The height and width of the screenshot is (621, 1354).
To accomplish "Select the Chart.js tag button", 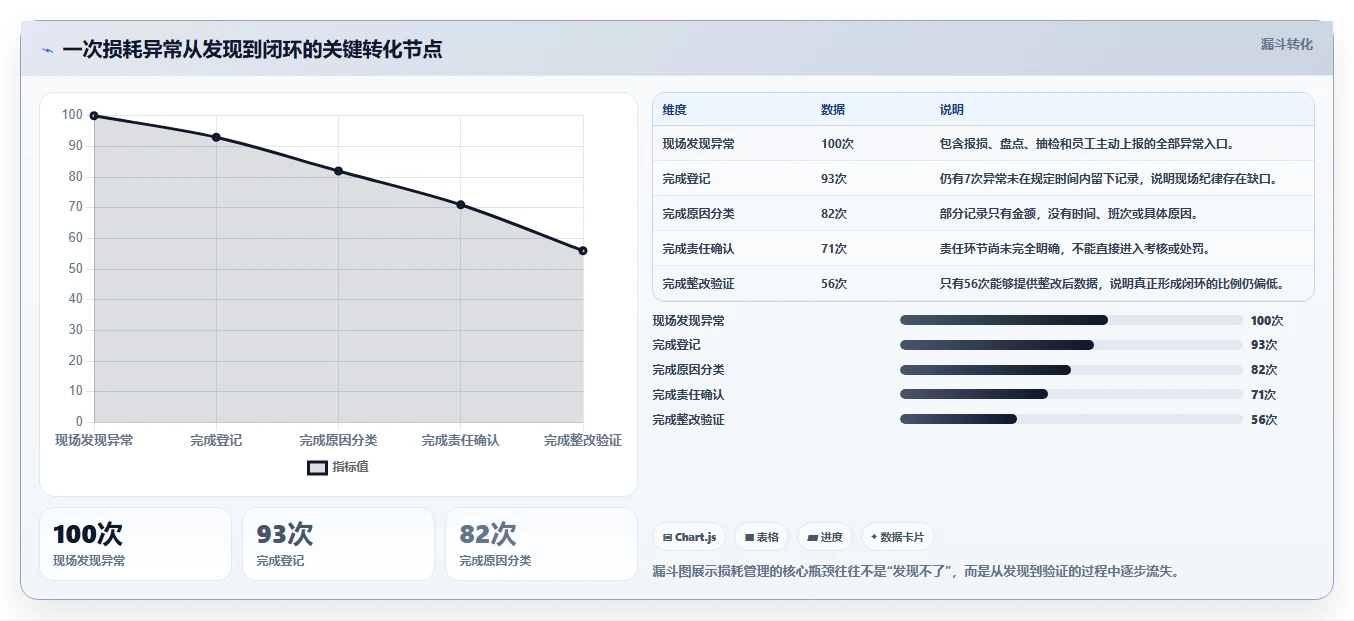I will pos(690,537).
